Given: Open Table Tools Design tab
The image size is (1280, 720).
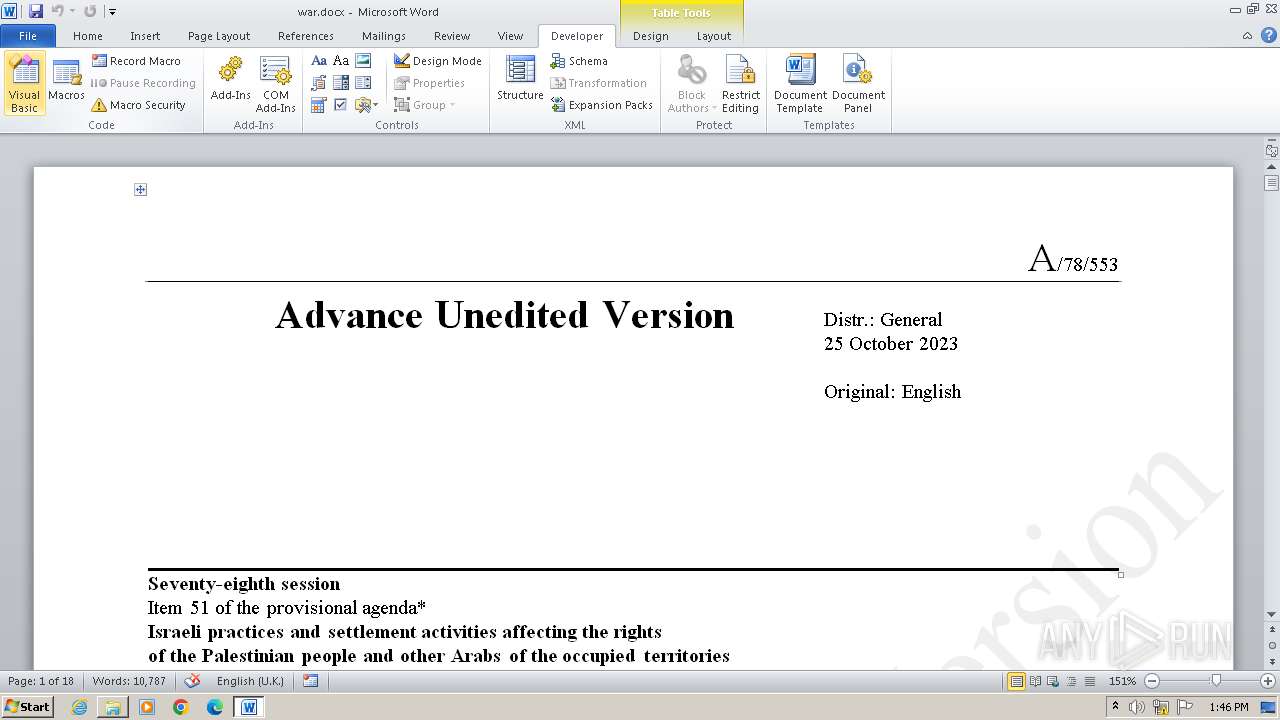Looking at the screenshot, I should pos(650,36).
